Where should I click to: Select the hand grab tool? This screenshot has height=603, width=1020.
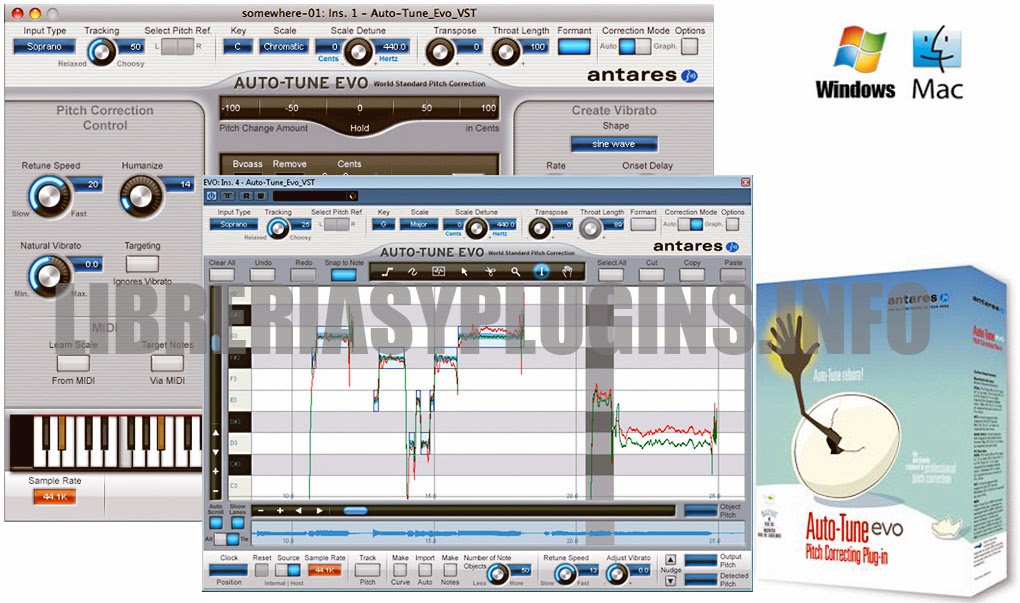567,272
